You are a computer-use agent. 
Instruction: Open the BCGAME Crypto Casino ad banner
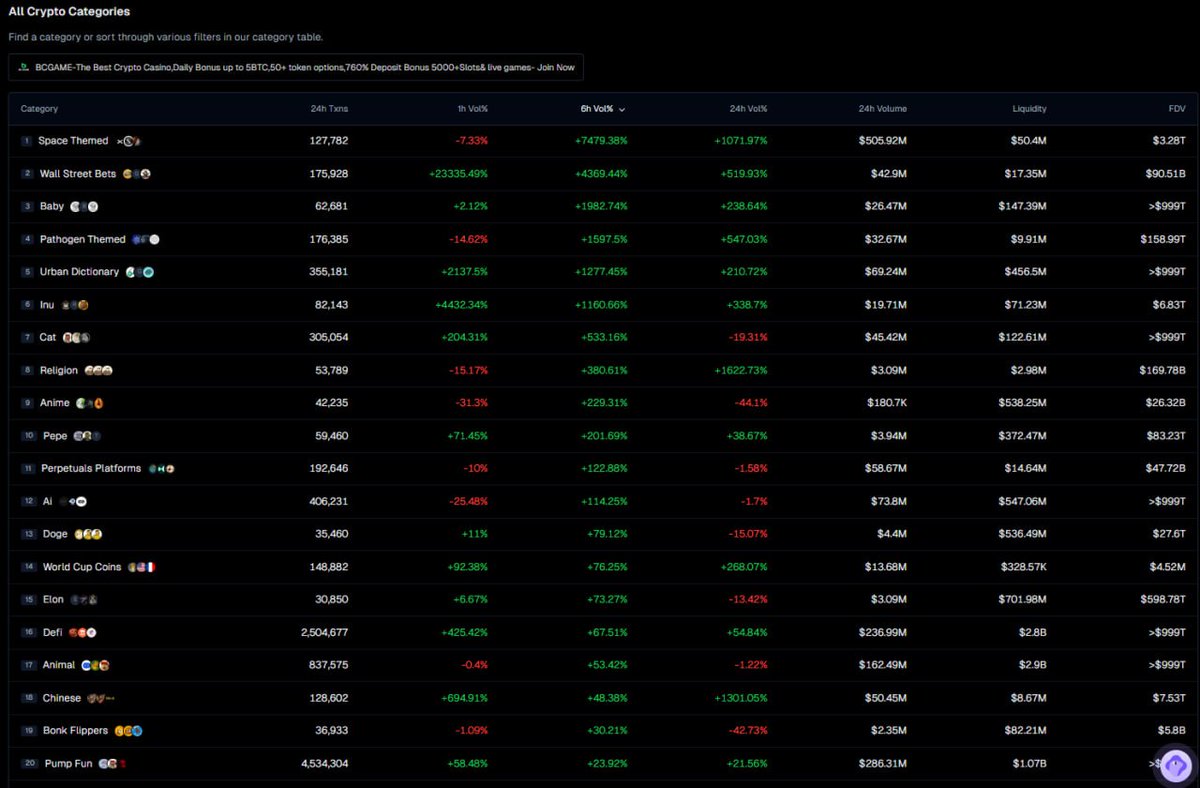pos(296,68)
